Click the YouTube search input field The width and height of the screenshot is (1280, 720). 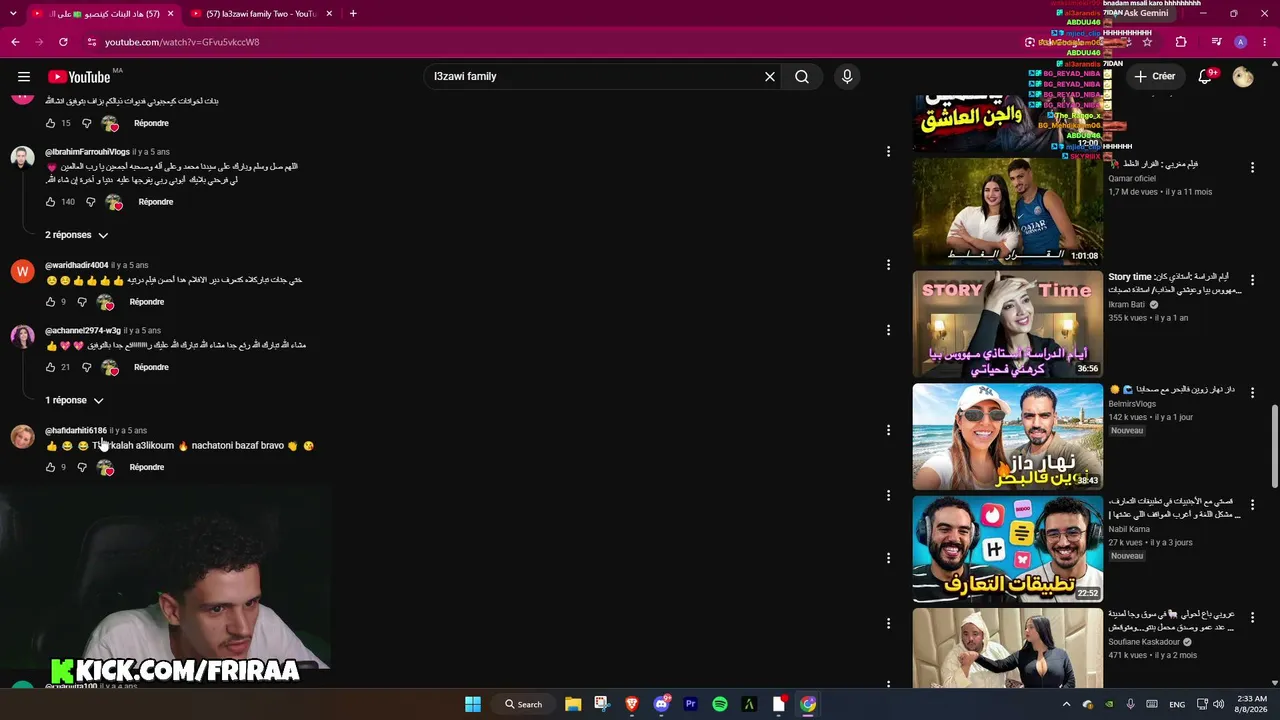[x=594, y=77]
